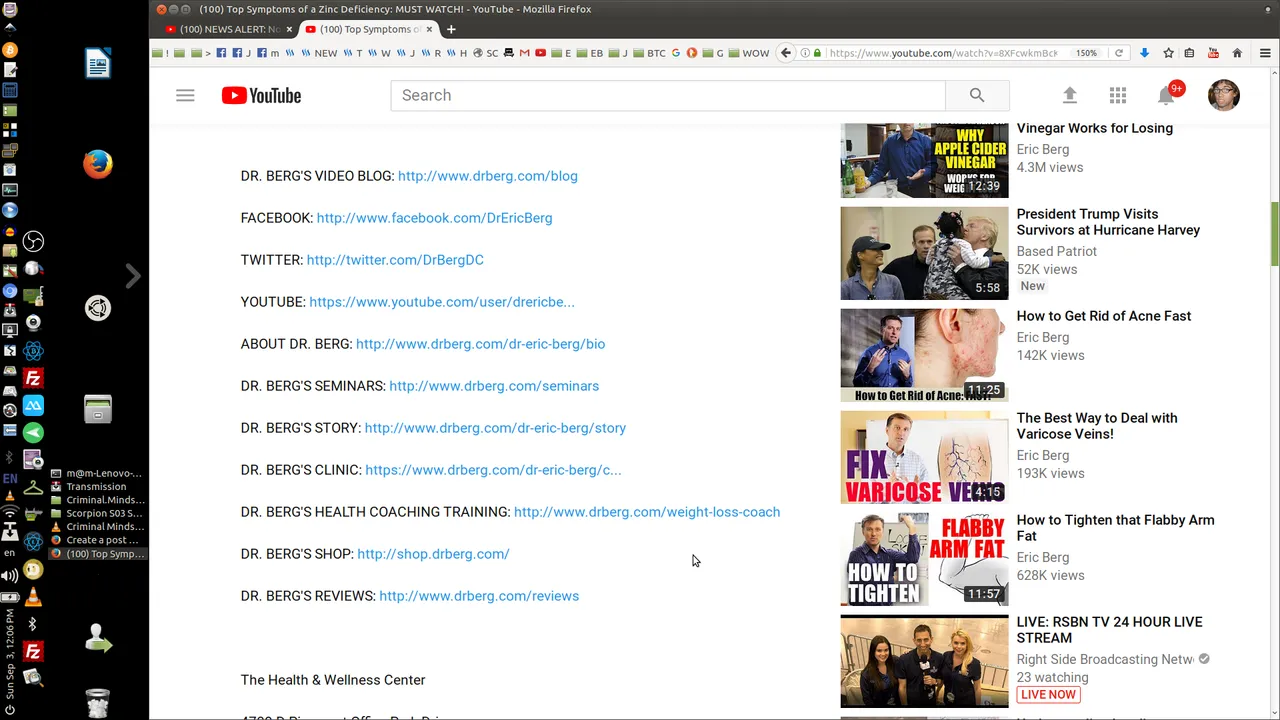This screenshot has width=1280, height=720.
Task: Click the 'How to Get Rid of Acne Fast' title
Action: click(1104, 316)
